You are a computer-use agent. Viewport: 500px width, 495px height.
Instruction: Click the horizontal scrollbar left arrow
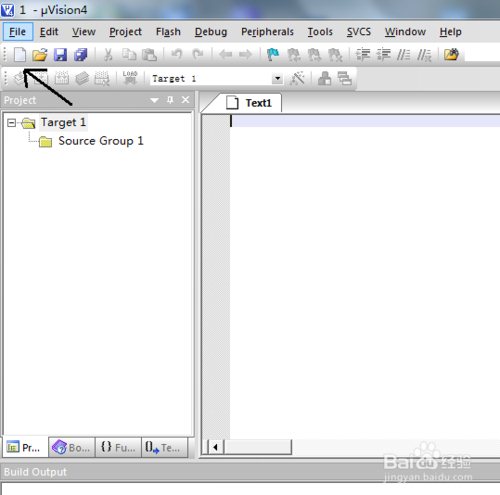coord(215,447)
